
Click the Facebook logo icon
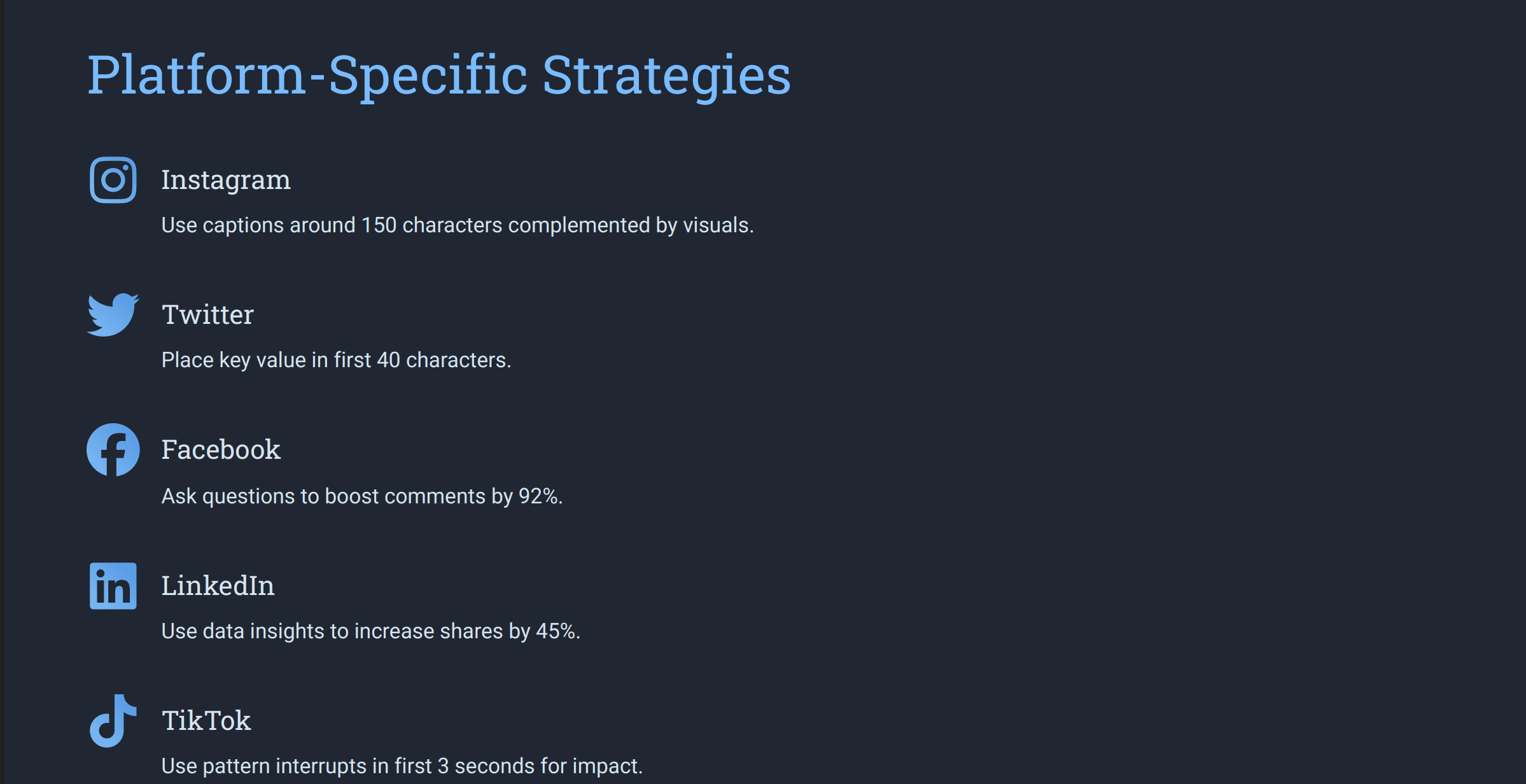point(113,450)
